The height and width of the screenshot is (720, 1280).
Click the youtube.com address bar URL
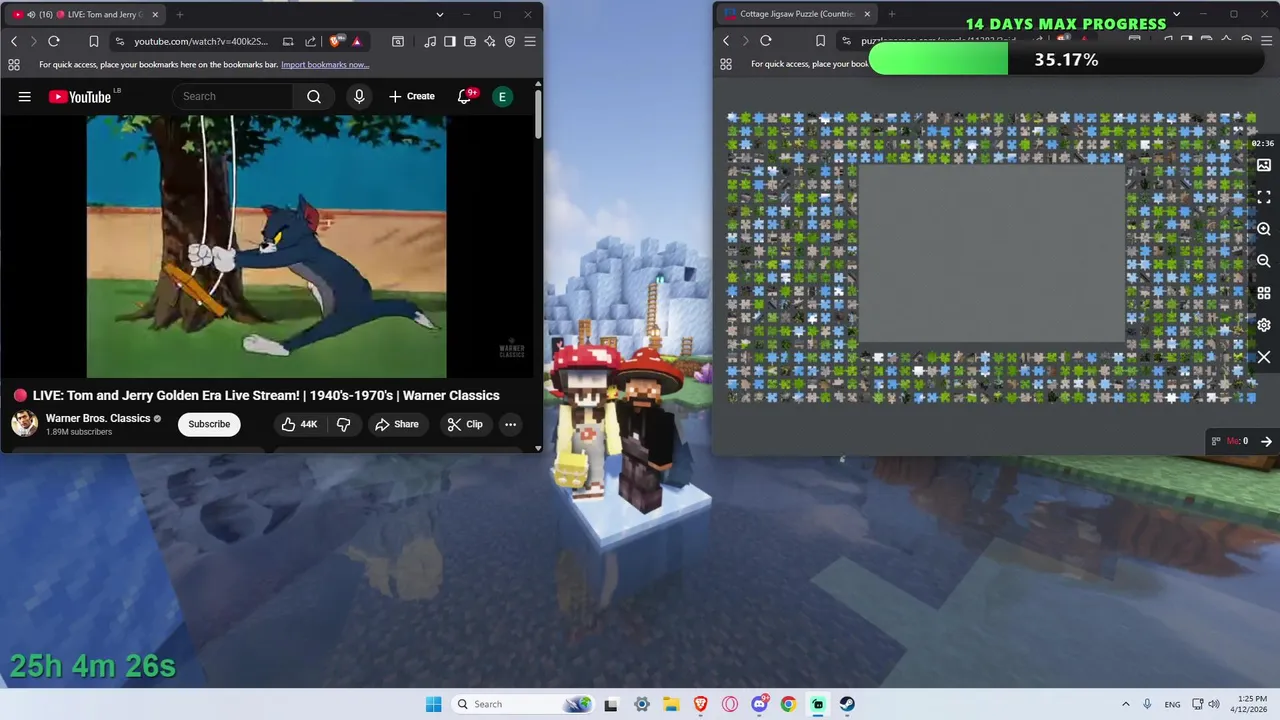click(x=201, y=41)
